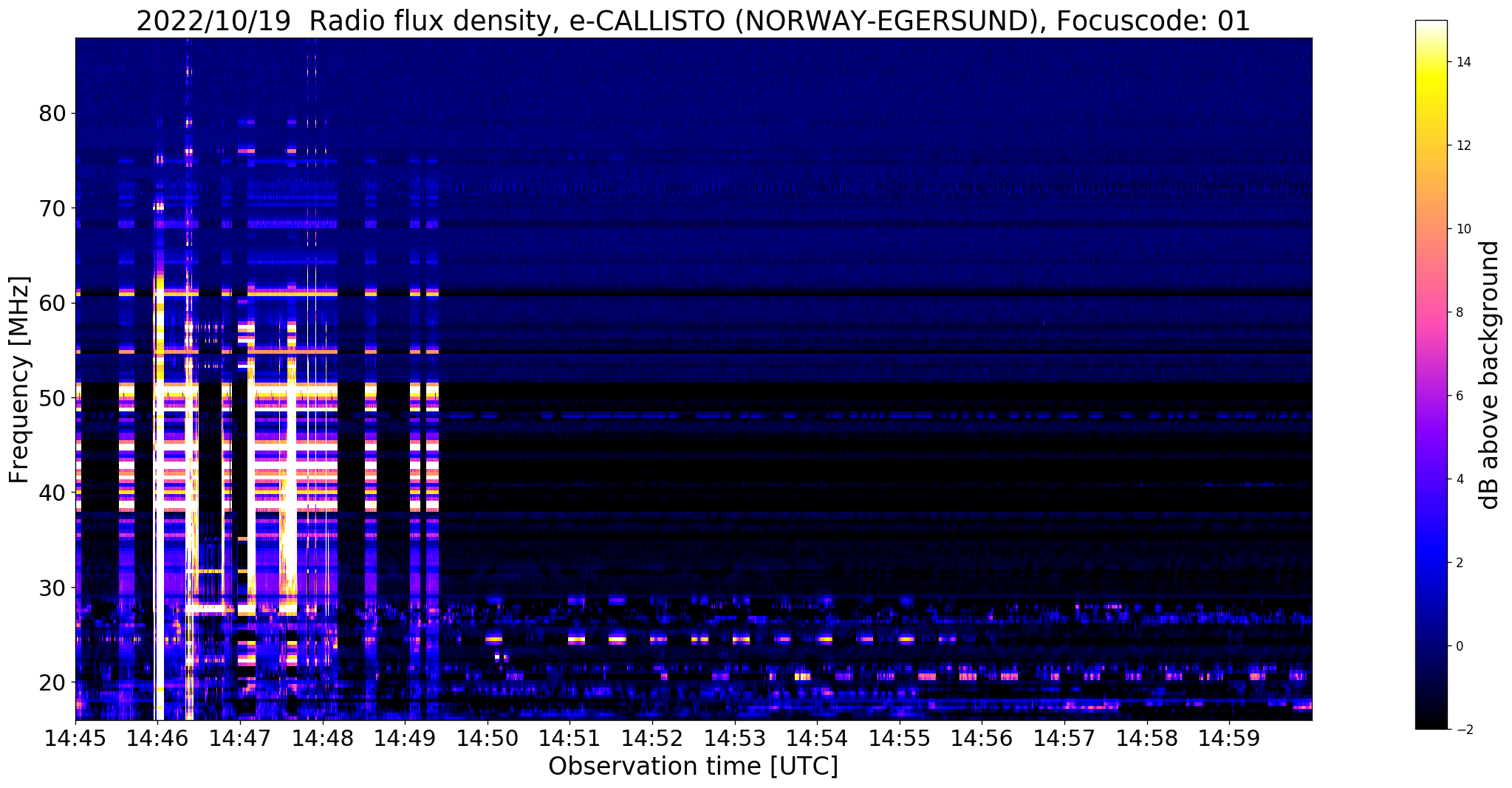
Task: Click the 14:51 time tick label
Action: click(569, 737)
